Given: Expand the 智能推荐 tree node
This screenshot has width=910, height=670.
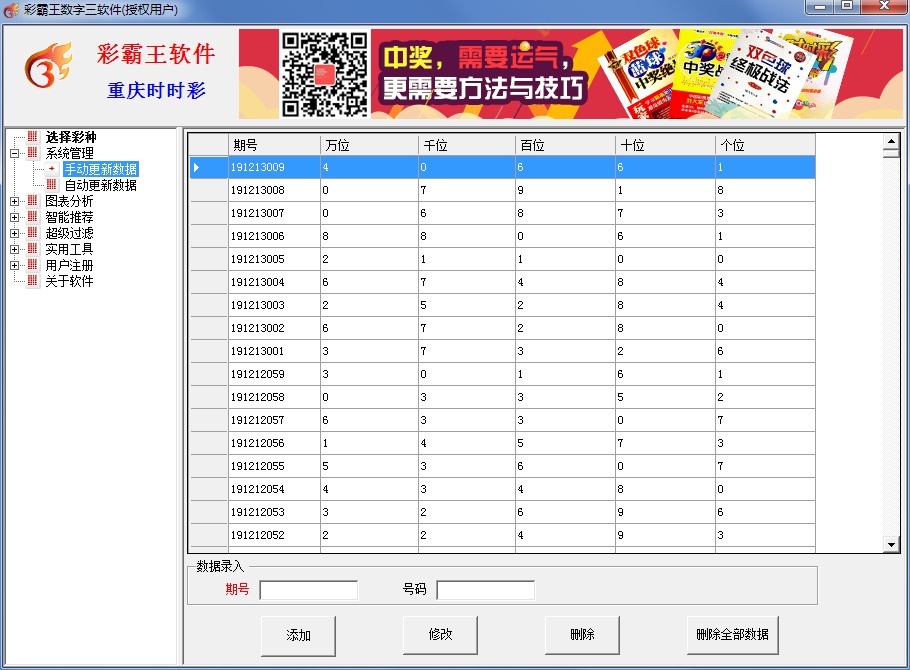Looking at the screenshot, I should [x=15, y=217].
